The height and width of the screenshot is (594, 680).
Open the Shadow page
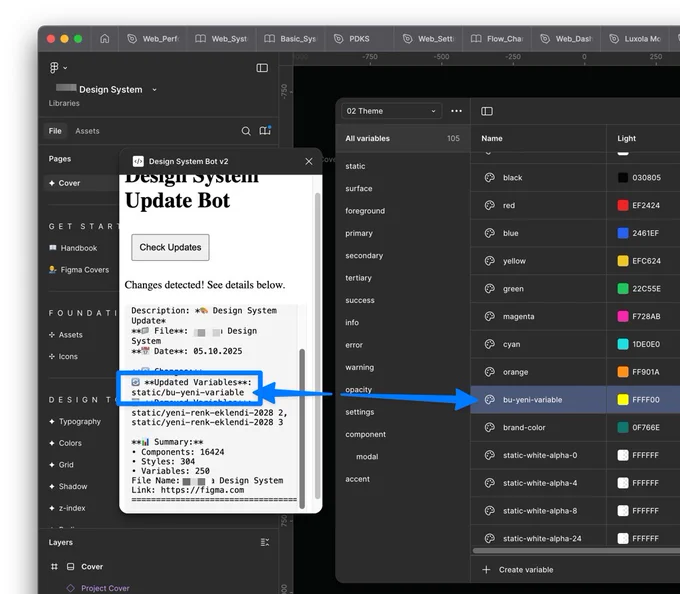pyautogui.click(x=73, y=486)
